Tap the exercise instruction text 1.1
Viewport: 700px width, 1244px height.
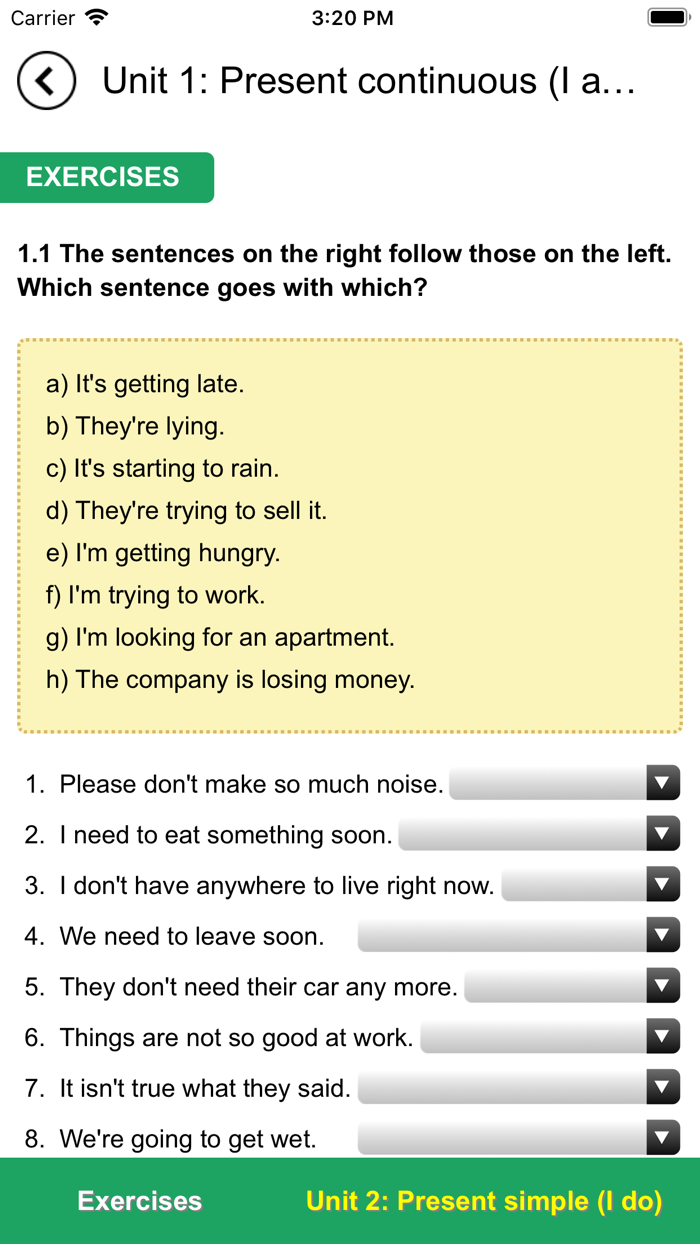tap(350, 270)
